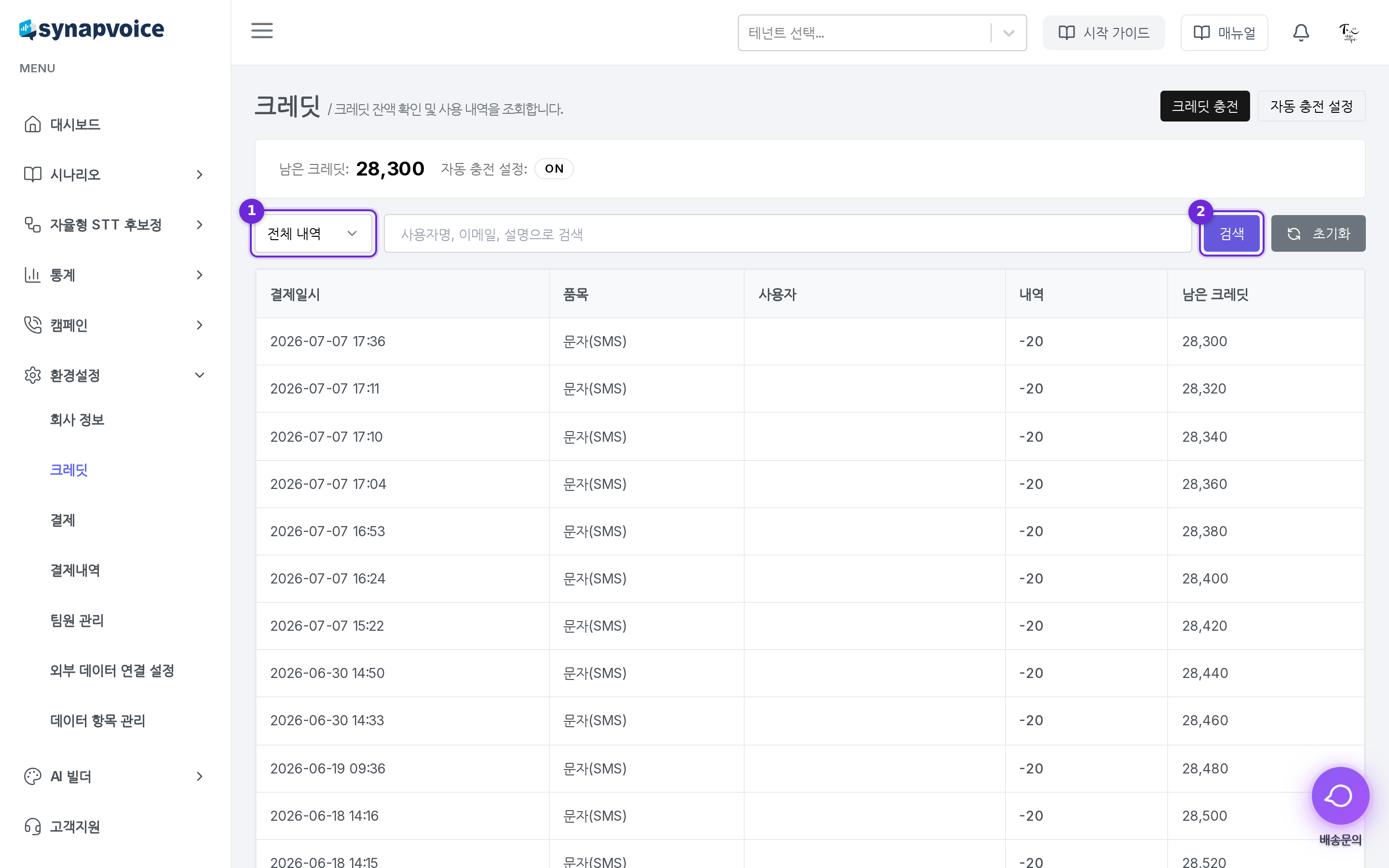This screenshot has height=868, width=1389.
Task: Click the scenario book icon
Action: pyautogui.click(x=33, y=174)
